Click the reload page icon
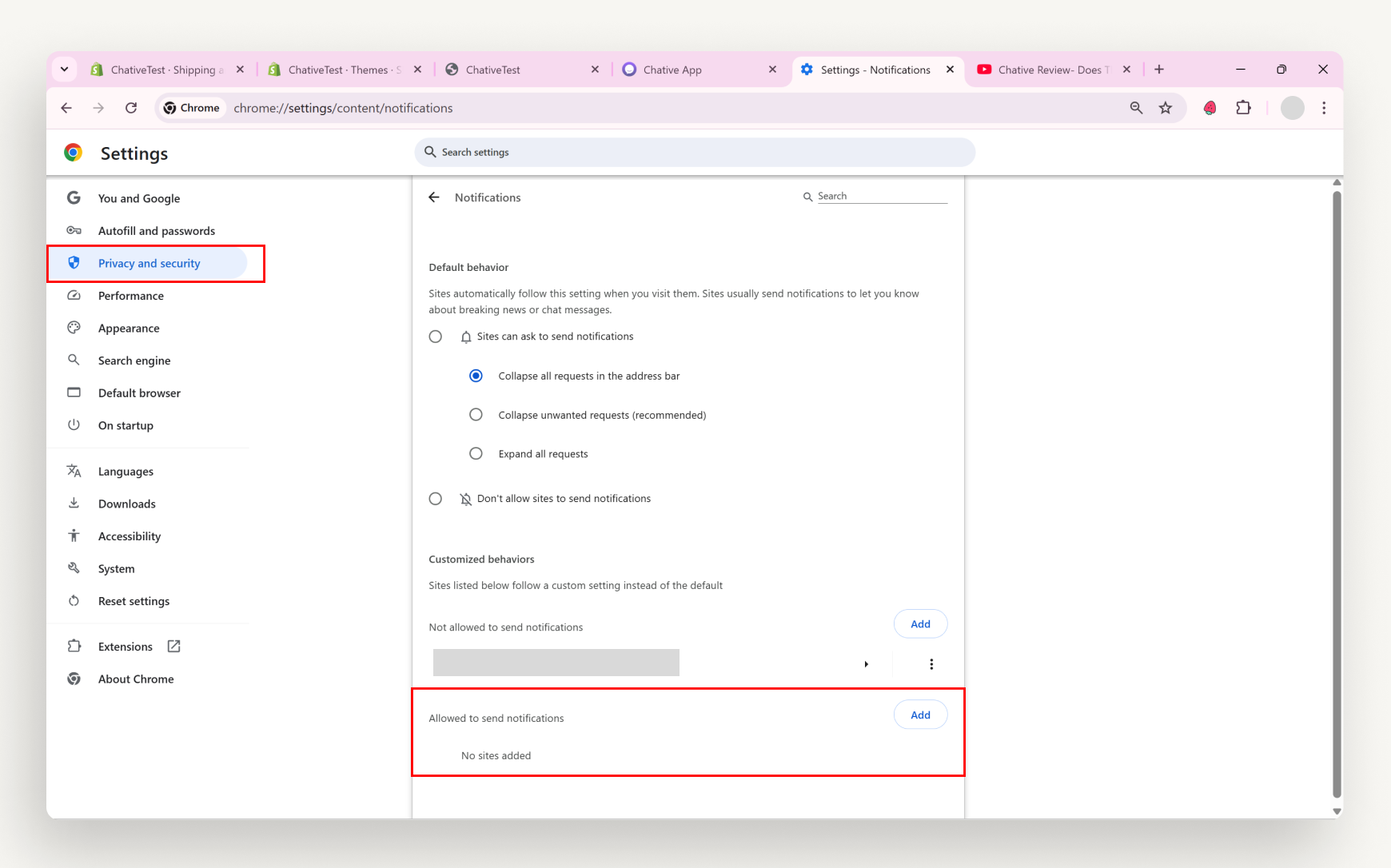The height and width of the screenshot is (868, 1391). coord(130,108)
